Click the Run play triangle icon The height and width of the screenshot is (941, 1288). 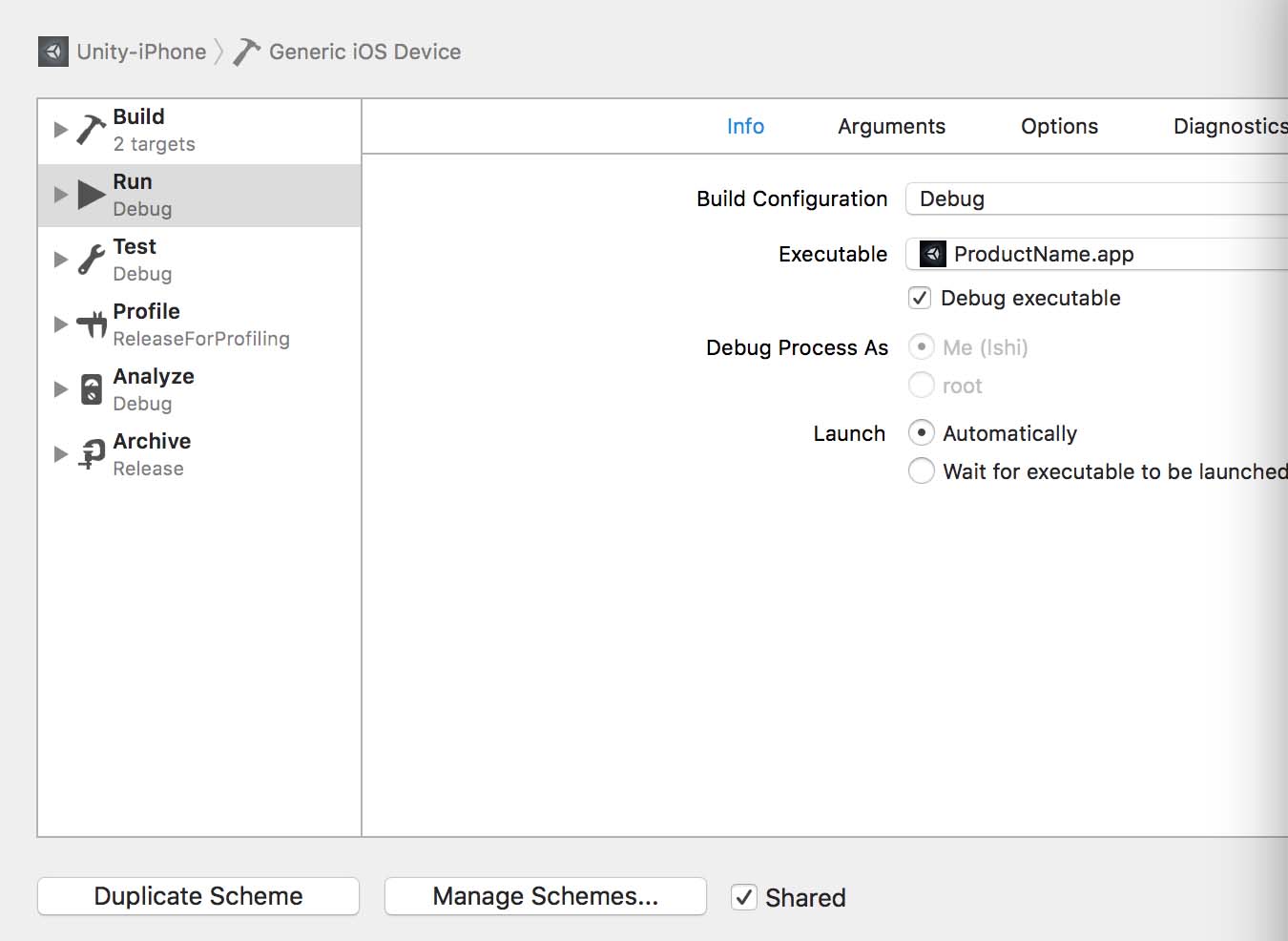point(92,195)
